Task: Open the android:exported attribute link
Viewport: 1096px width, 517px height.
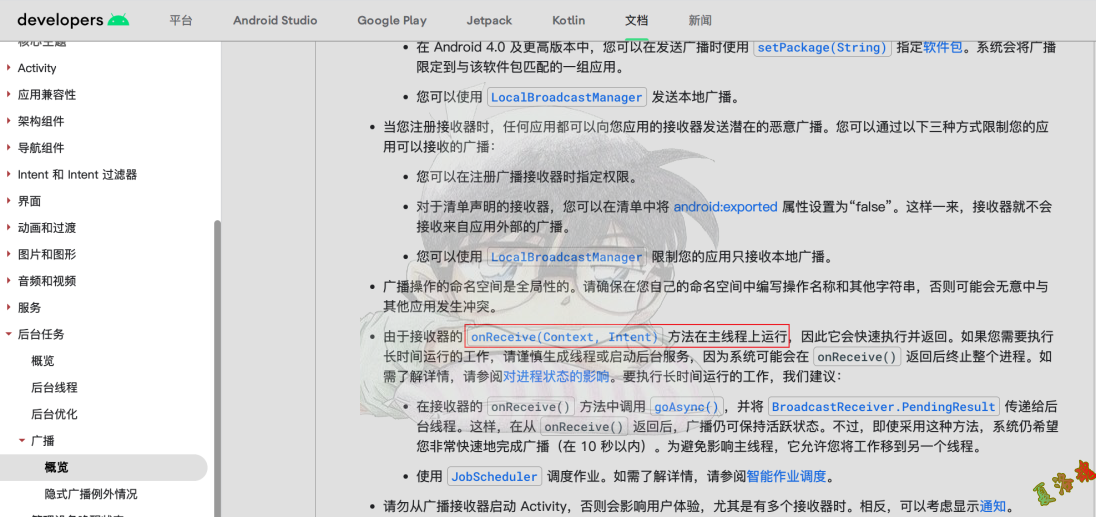Action: coord(725,207)
